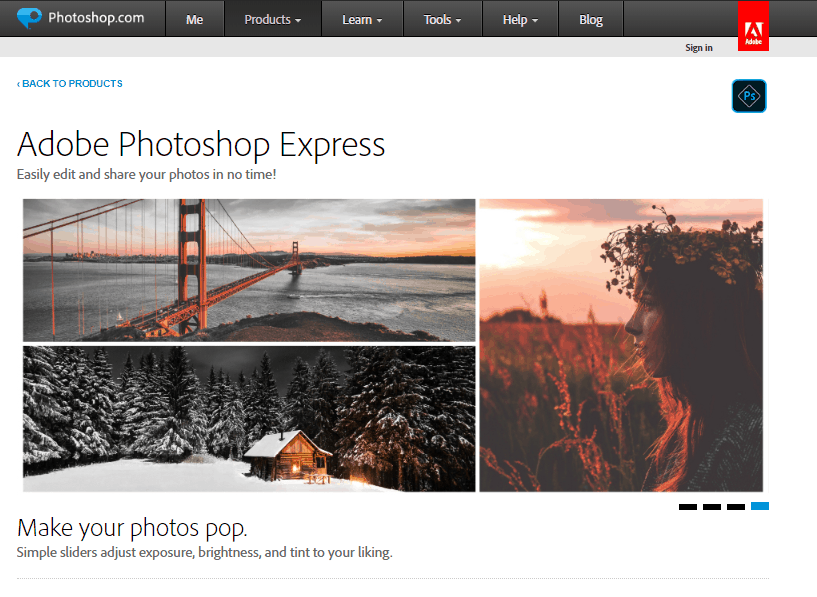The image size is (817, 597).
Task: Click the Photoshop.com site title text
Action: coord(96,18)
